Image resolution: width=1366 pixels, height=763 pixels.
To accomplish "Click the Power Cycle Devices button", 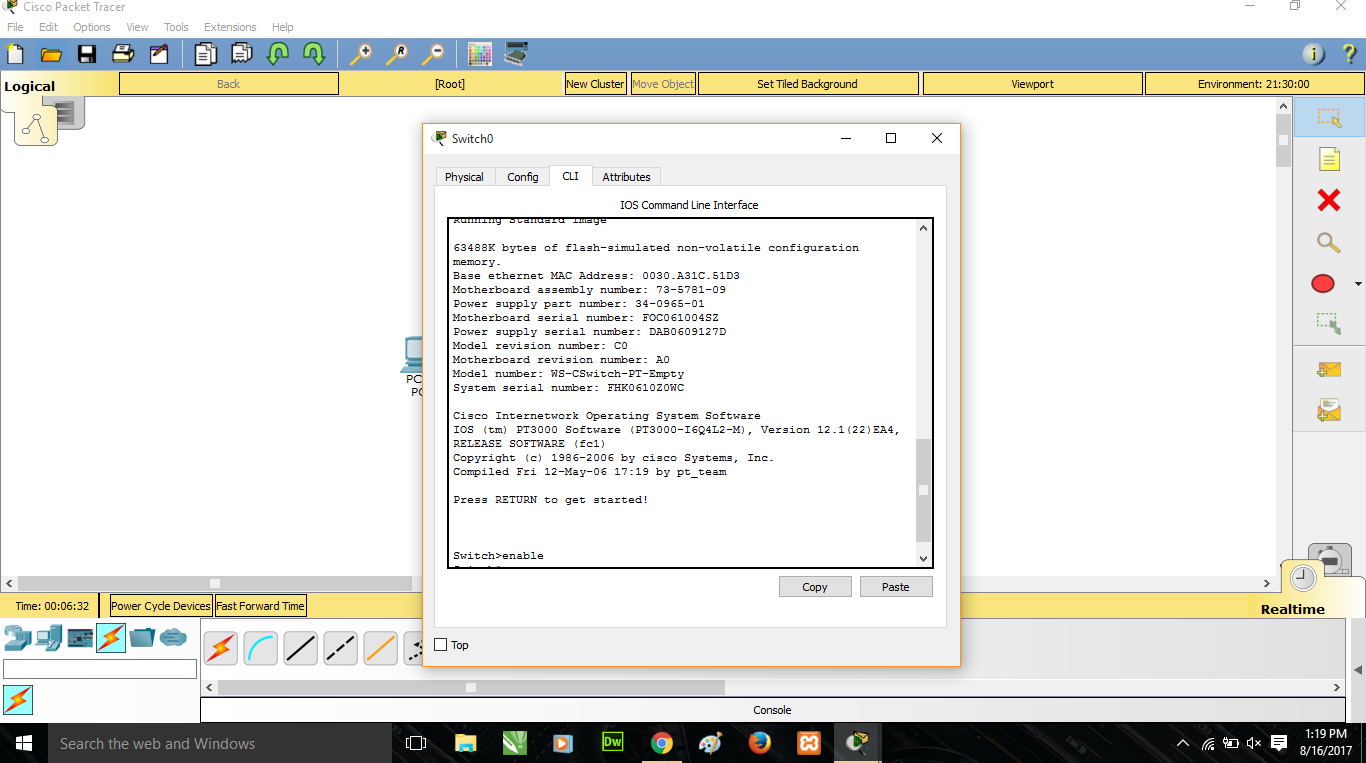I will (160, 605).
